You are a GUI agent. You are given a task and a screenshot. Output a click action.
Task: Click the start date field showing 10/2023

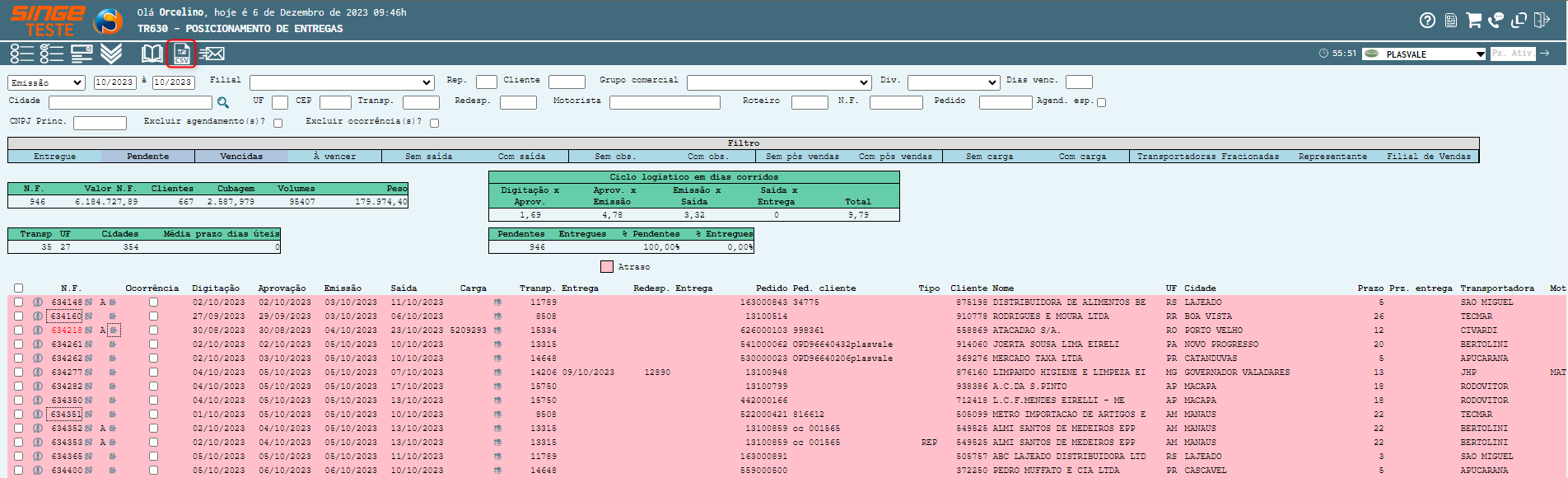(x=114, y=82)
